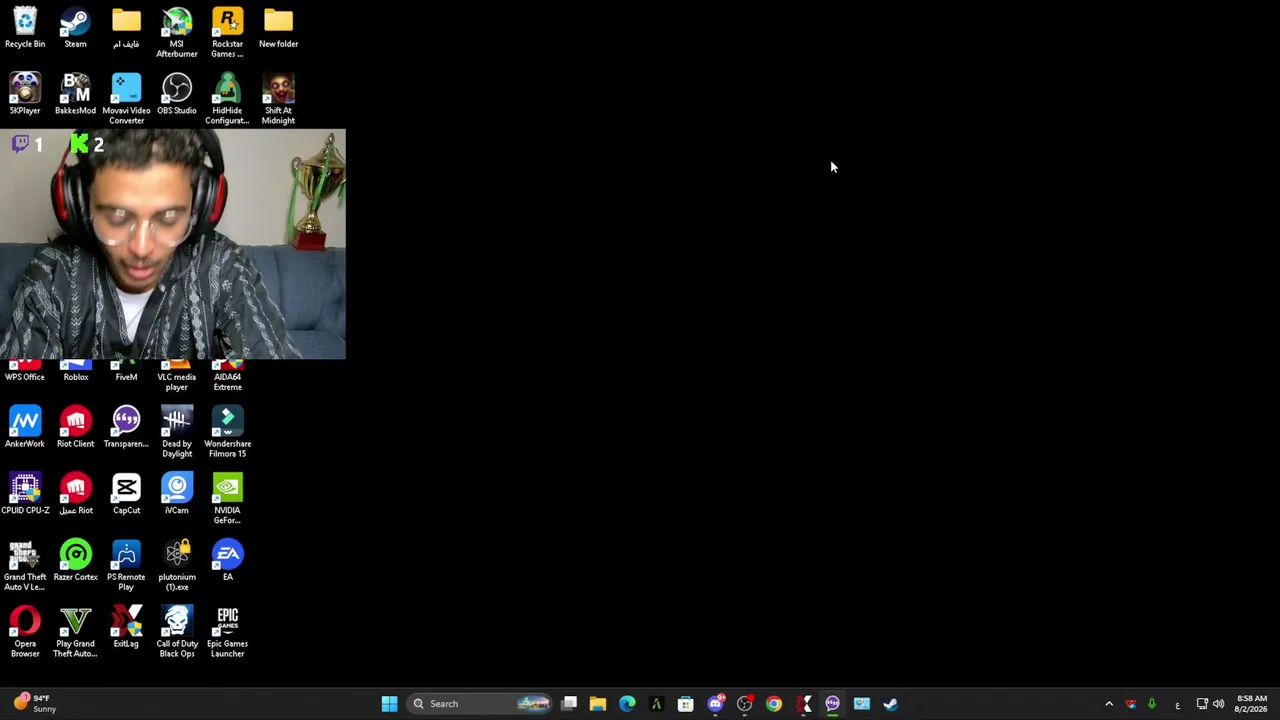Select the HidHide Configuration shortcut
This screenshot has height=720, width=1280.
coord(227,99)
